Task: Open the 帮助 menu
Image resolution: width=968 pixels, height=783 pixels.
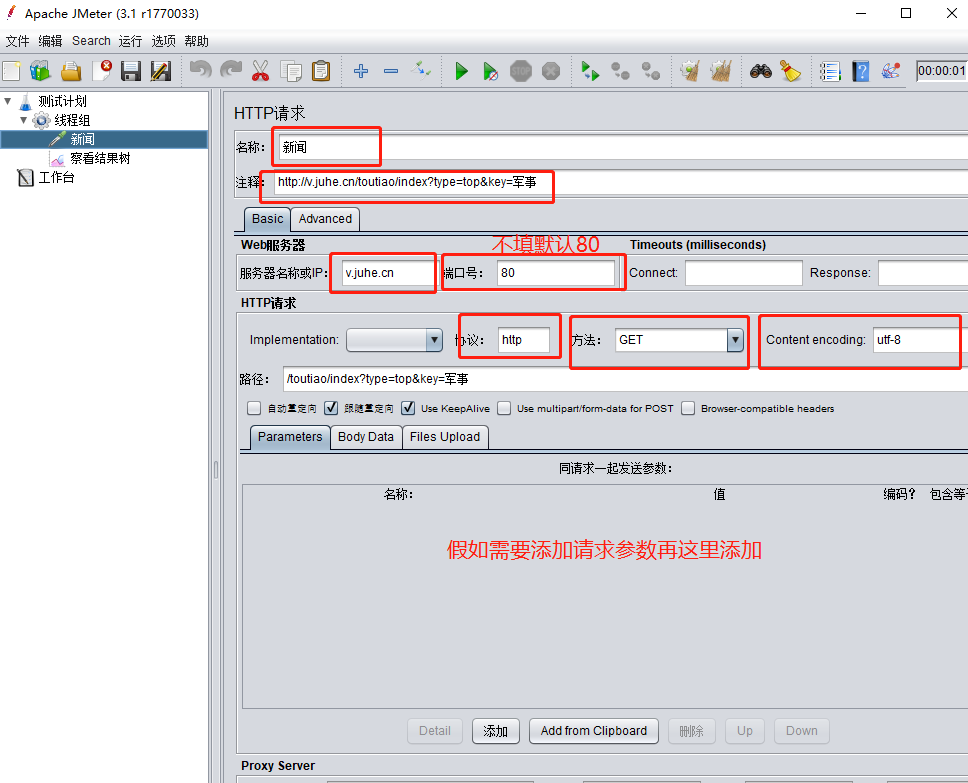Action: [x=196, y=41]
